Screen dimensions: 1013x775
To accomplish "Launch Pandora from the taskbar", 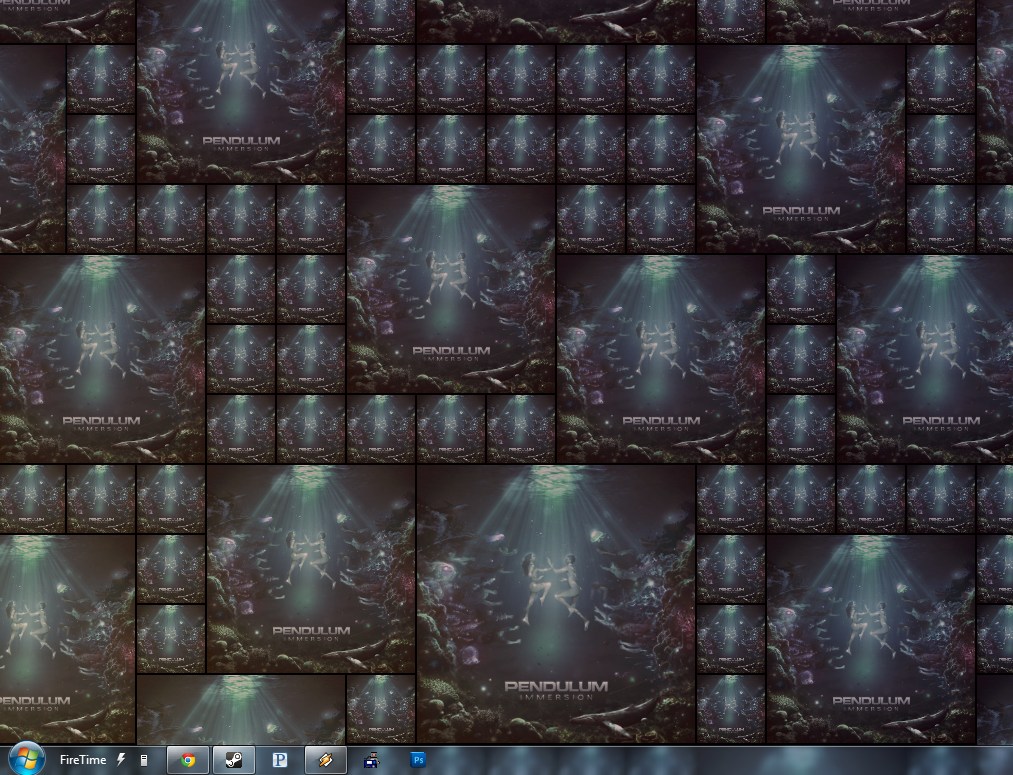I will (x=280, y=760).
